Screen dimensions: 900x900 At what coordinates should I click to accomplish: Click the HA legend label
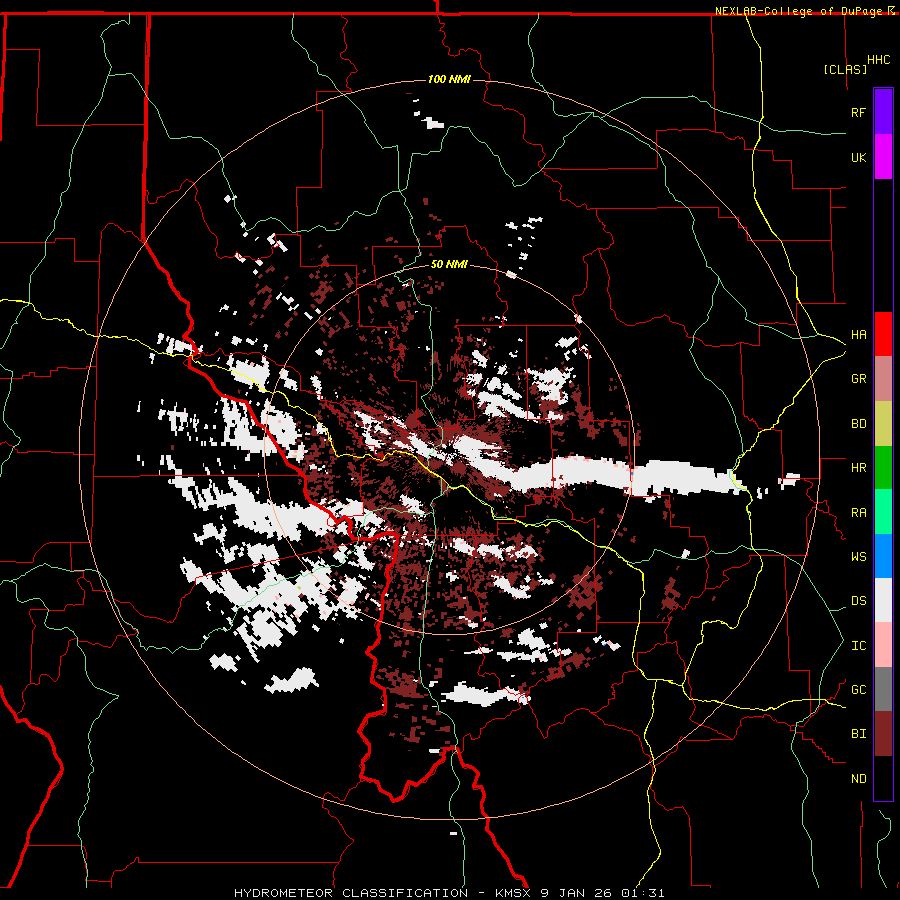(858, 335)
